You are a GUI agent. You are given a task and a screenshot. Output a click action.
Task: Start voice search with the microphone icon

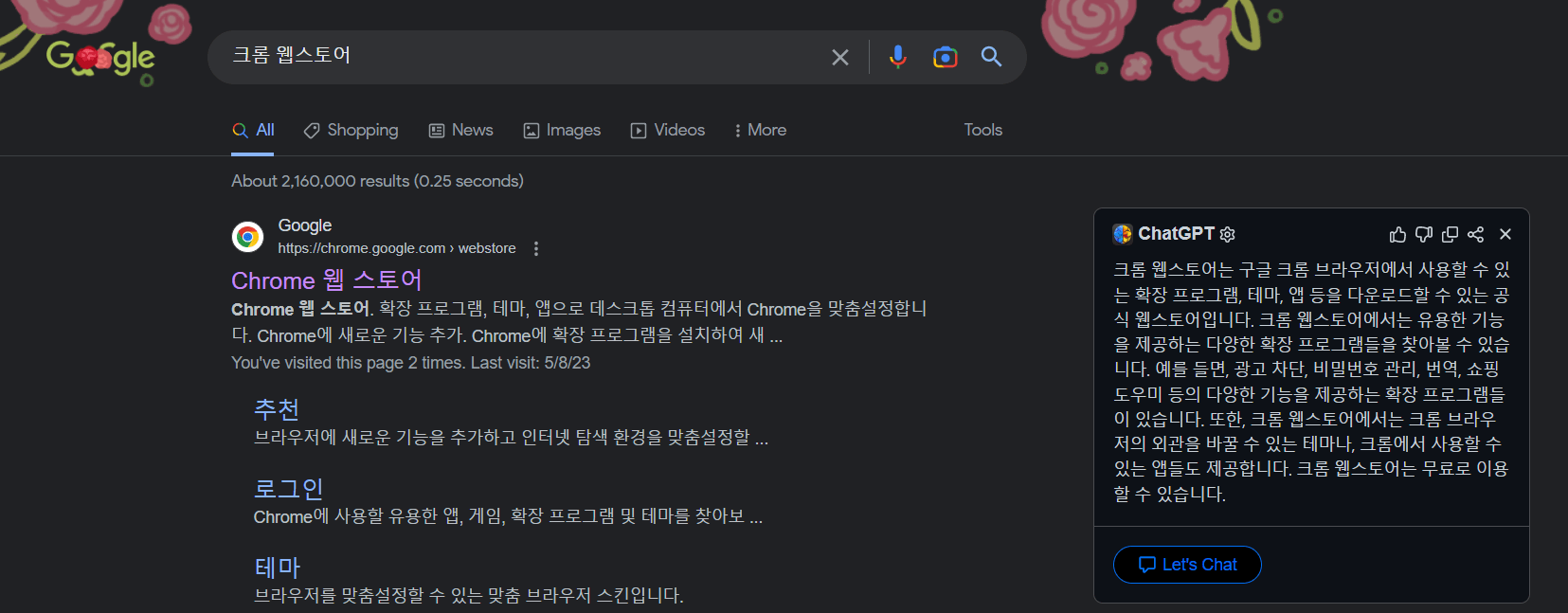click(897, 57)
